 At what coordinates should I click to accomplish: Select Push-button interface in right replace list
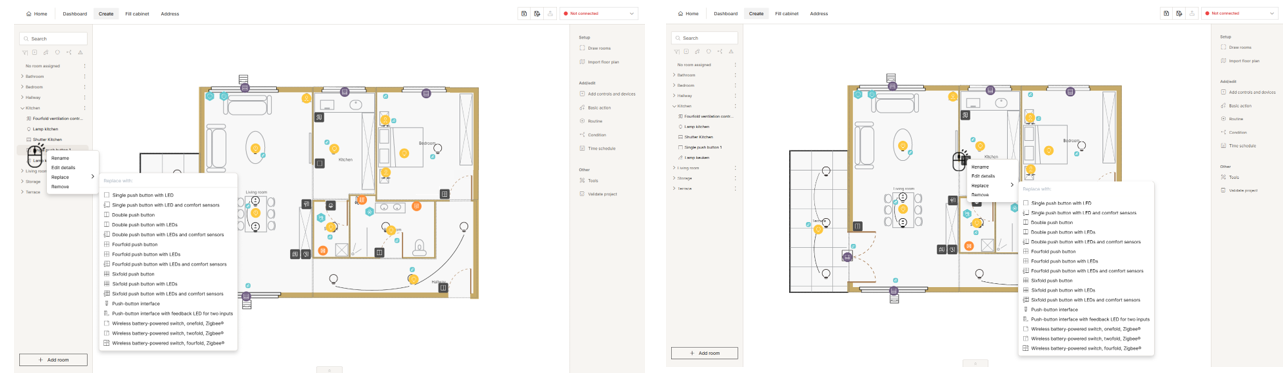[1054, 309]
